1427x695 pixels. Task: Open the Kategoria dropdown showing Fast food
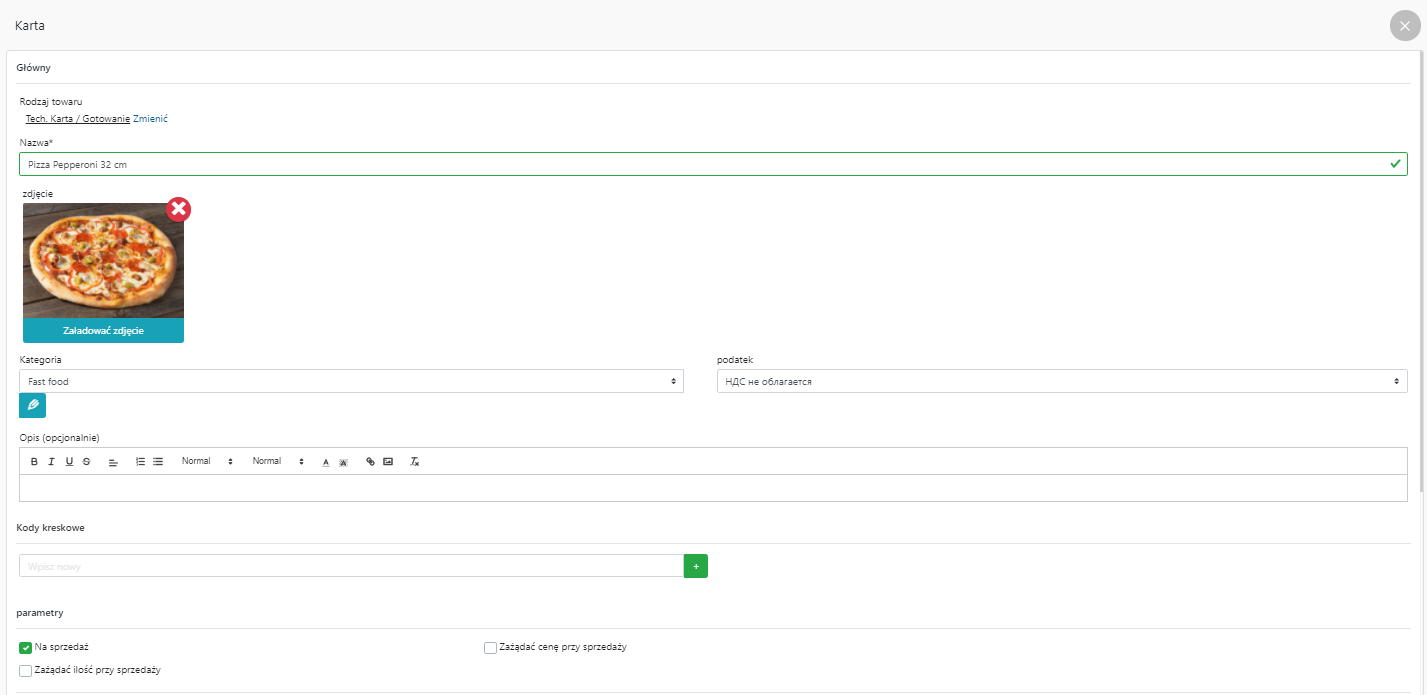(x=351, y=381)
